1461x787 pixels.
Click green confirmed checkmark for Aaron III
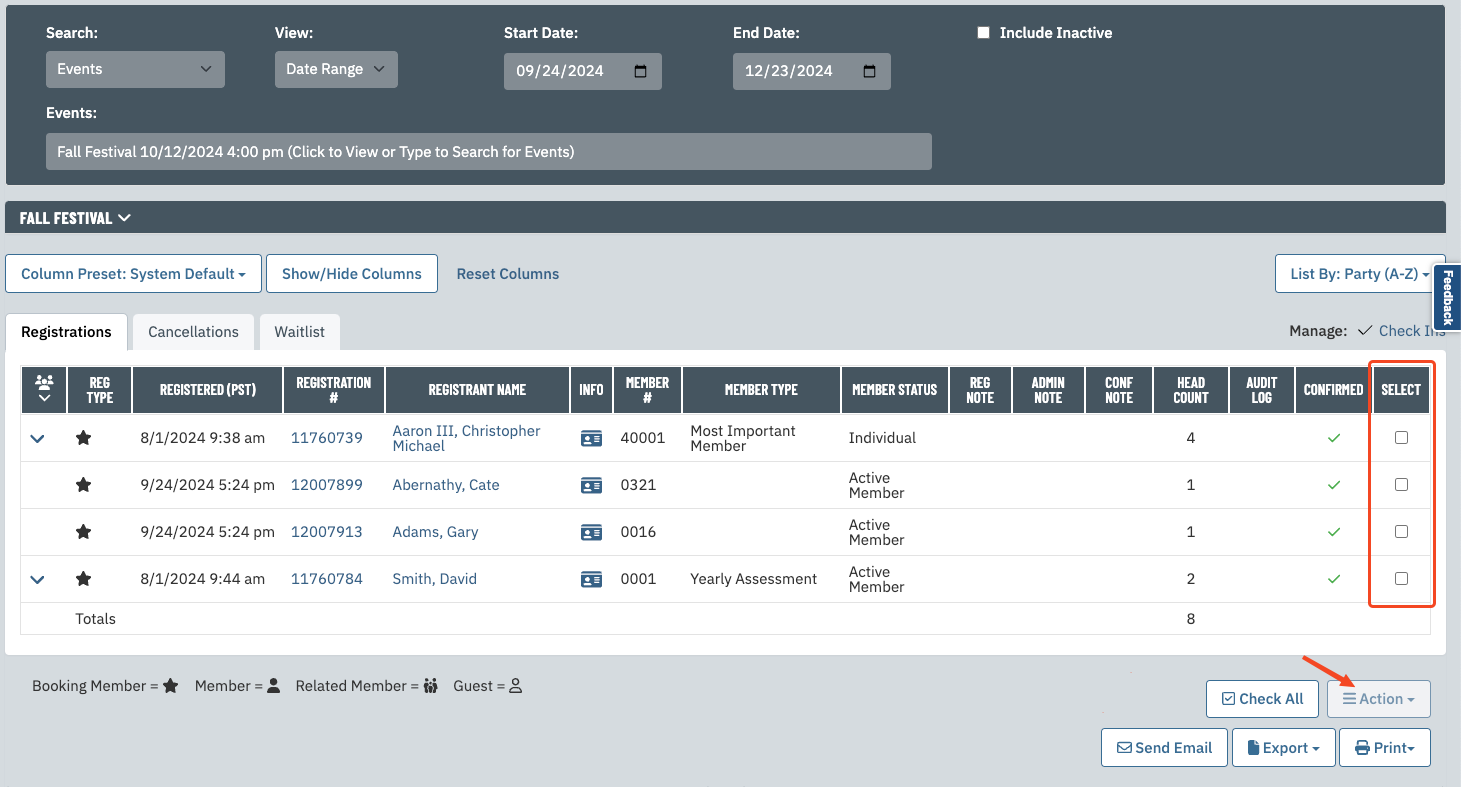(1333, 438)
